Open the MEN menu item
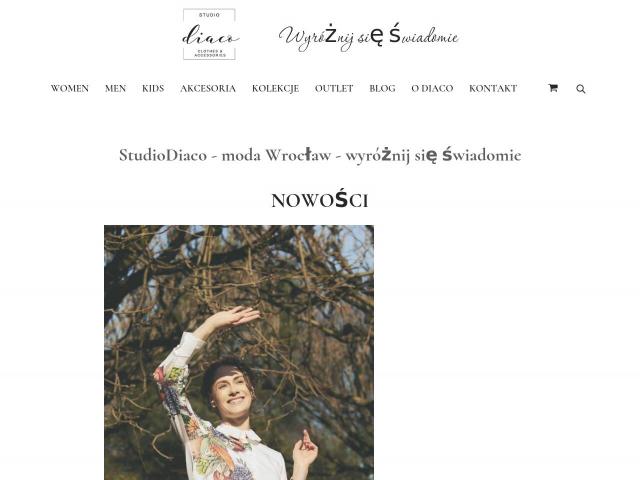Viewport: 640px width, 480px height. (116, 89)
